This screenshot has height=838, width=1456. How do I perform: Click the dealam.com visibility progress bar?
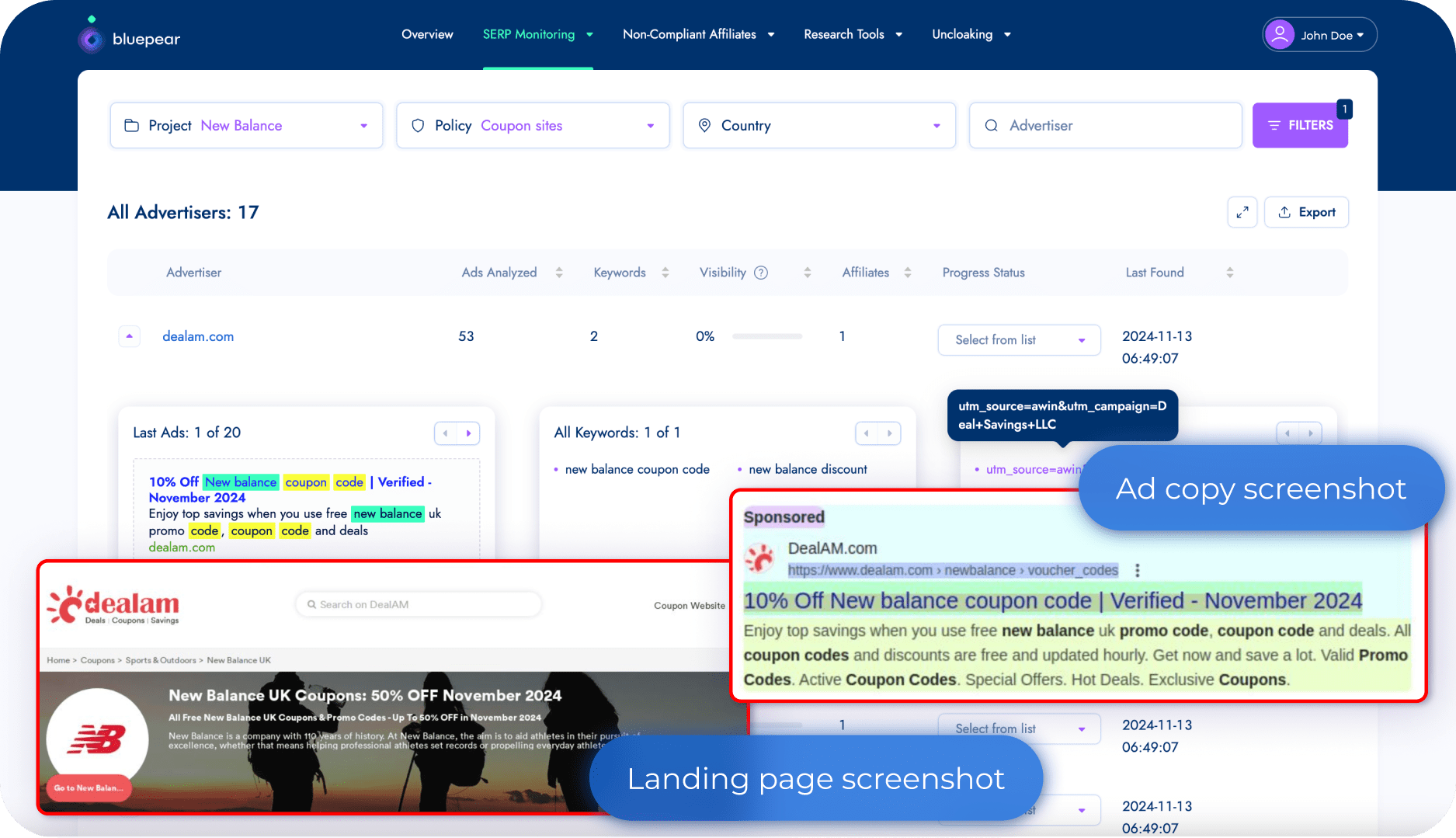pos(767,336)
